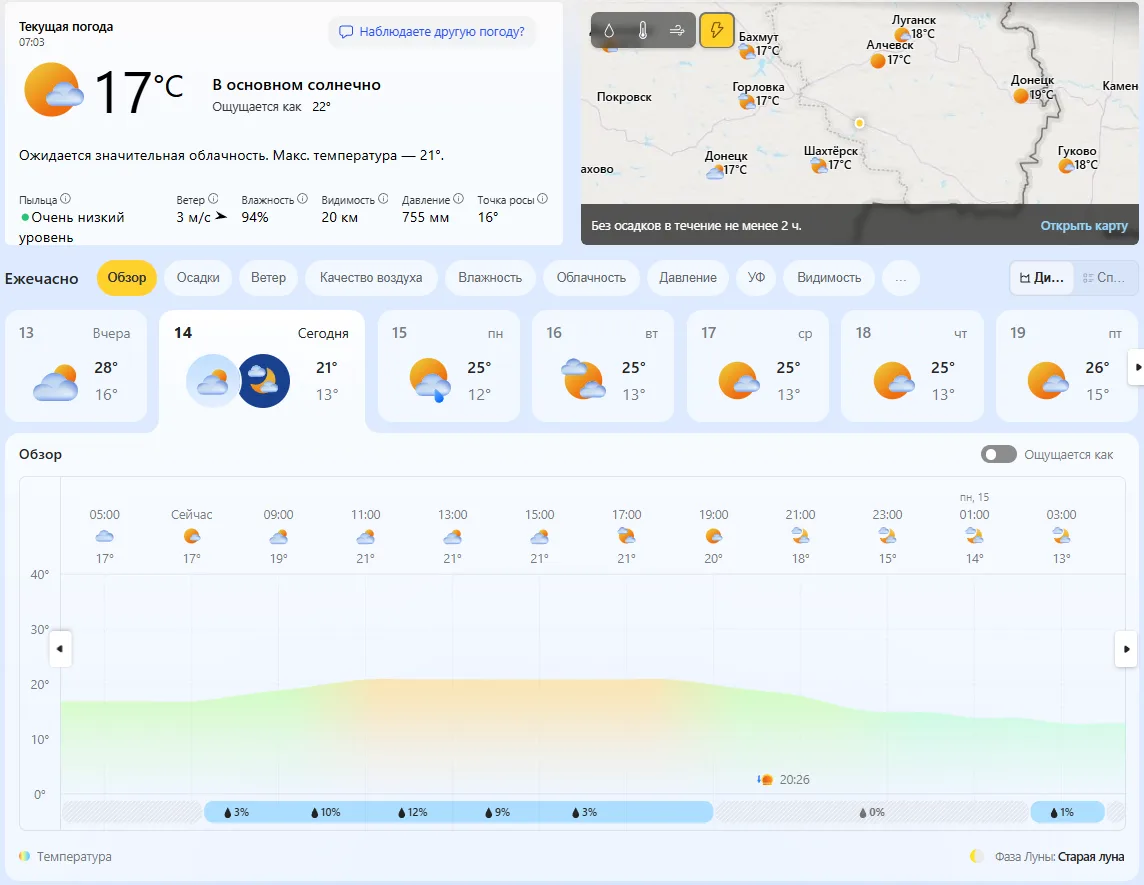
Task: Click the weather icon for 17:00
Action: [x=627, y=537]
